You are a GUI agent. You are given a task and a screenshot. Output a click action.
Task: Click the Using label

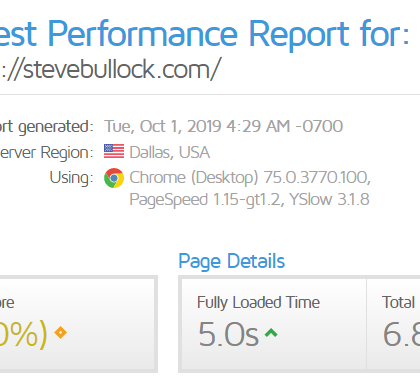(x=71, y=177)
